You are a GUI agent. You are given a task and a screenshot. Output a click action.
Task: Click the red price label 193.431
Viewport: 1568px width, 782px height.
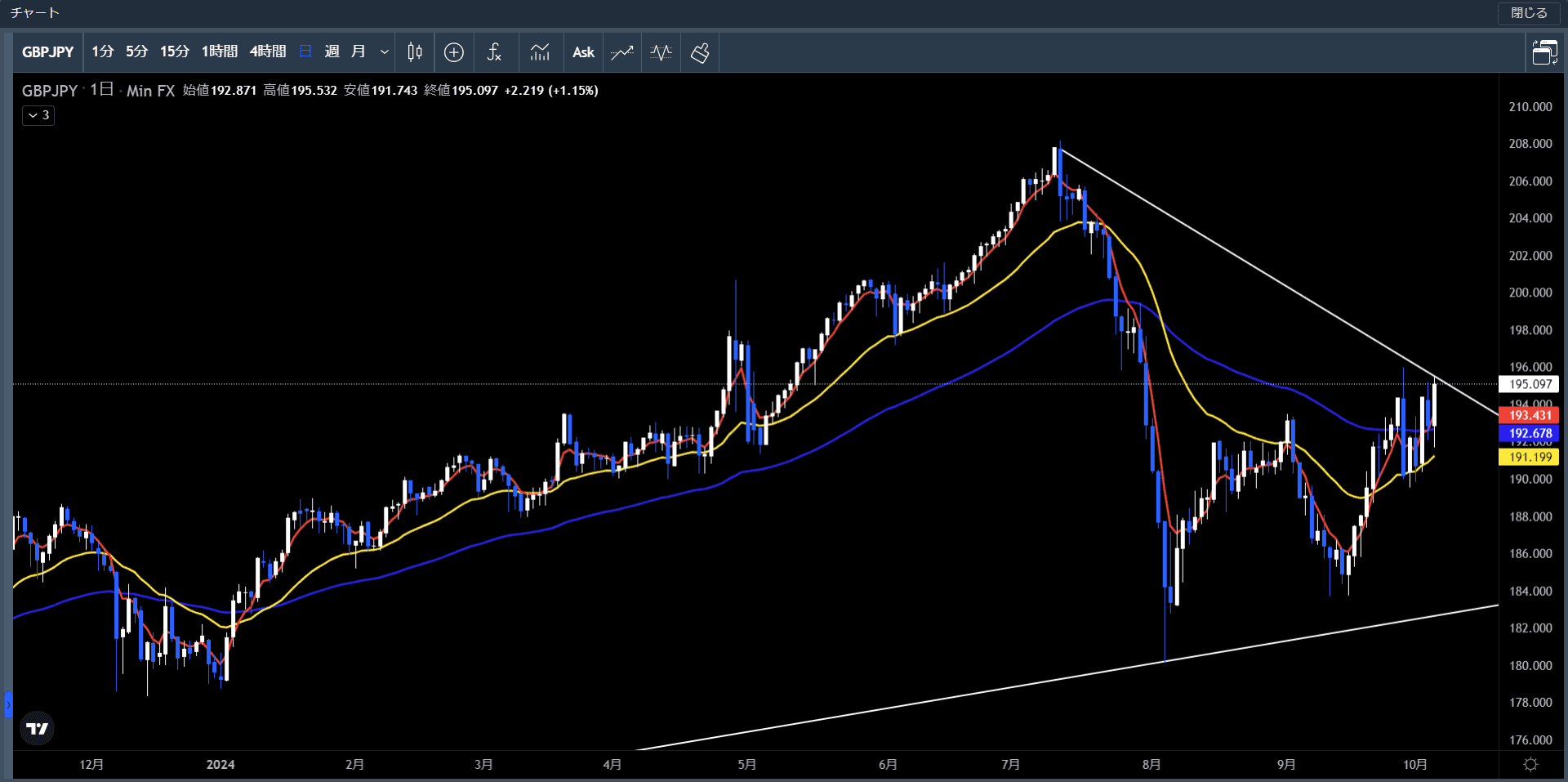(x=1530, y=416)
